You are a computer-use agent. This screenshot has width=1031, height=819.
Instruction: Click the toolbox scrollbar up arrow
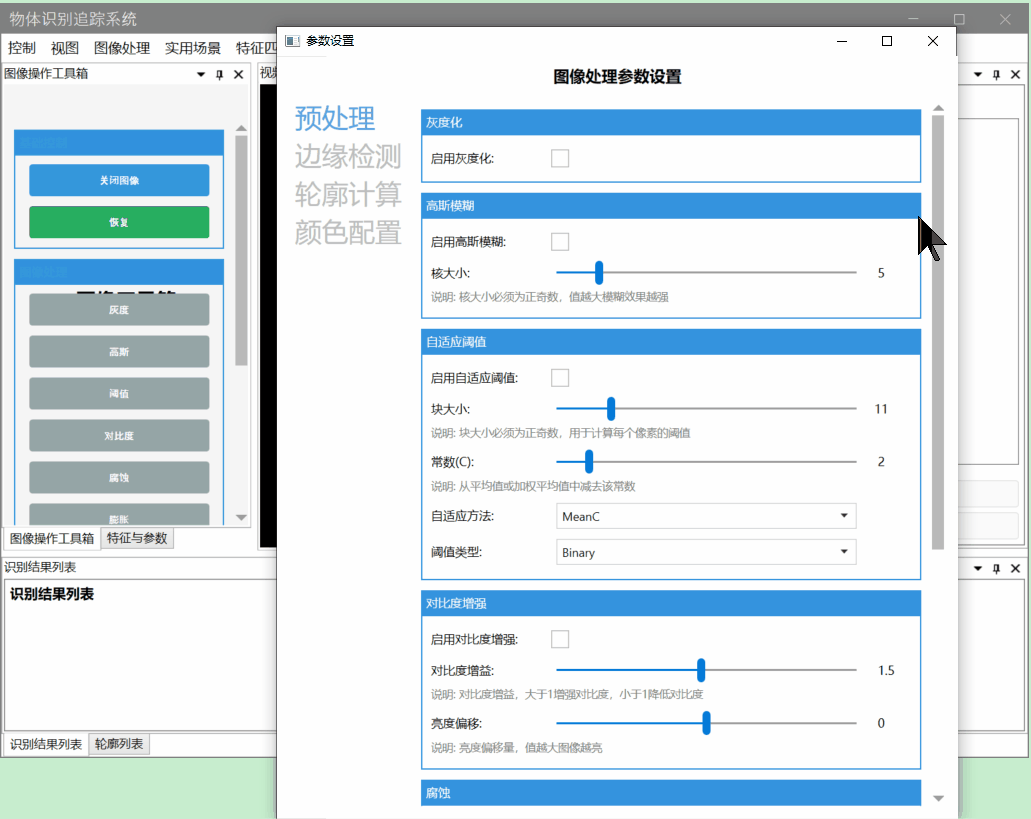click(241, 128)
